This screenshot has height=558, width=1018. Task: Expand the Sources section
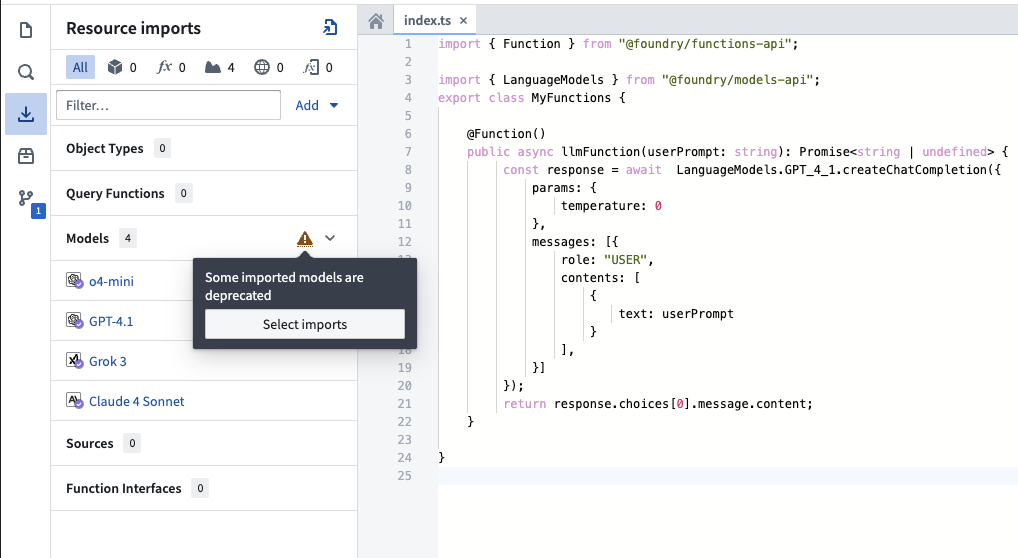[x=204, y=443]
